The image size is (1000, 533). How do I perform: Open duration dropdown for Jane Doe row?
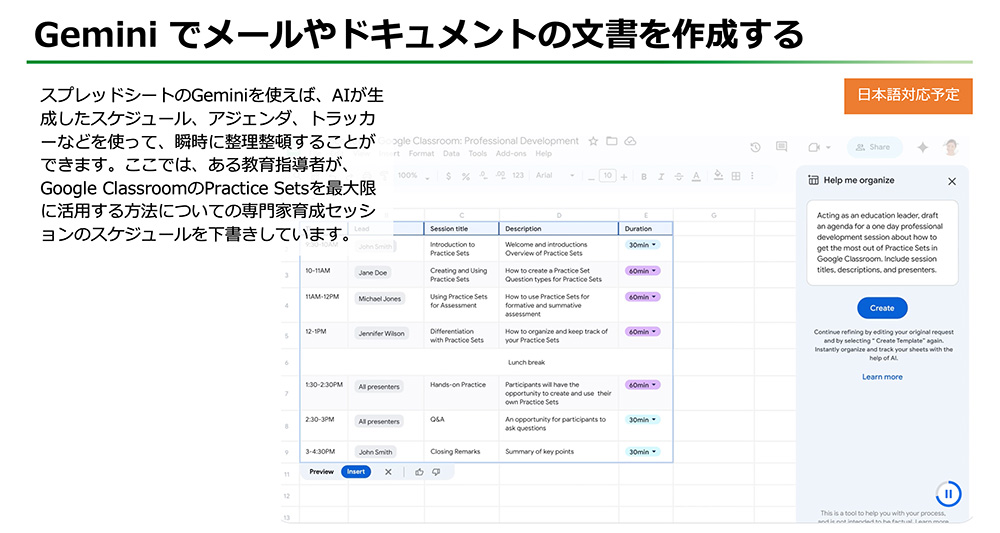(x=642, y=271)
